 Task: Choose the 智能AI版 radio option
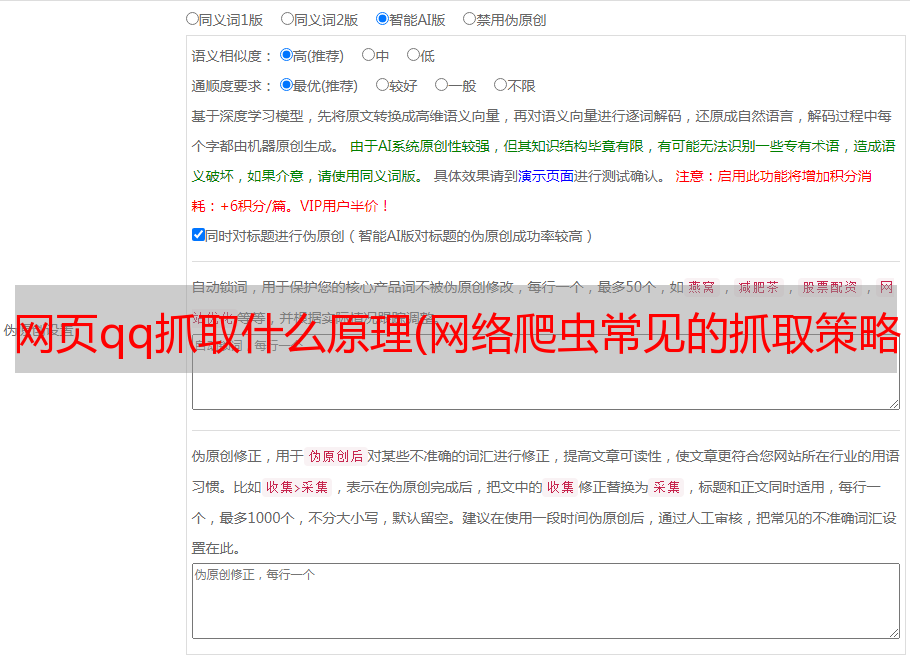click(x=382, y=19)
